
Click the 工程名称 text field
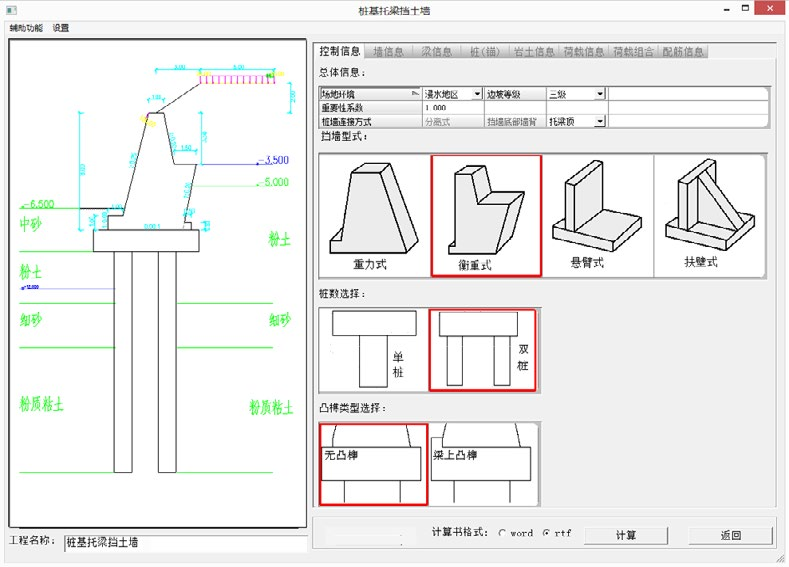pyautogui.click(x=185, y=543)
